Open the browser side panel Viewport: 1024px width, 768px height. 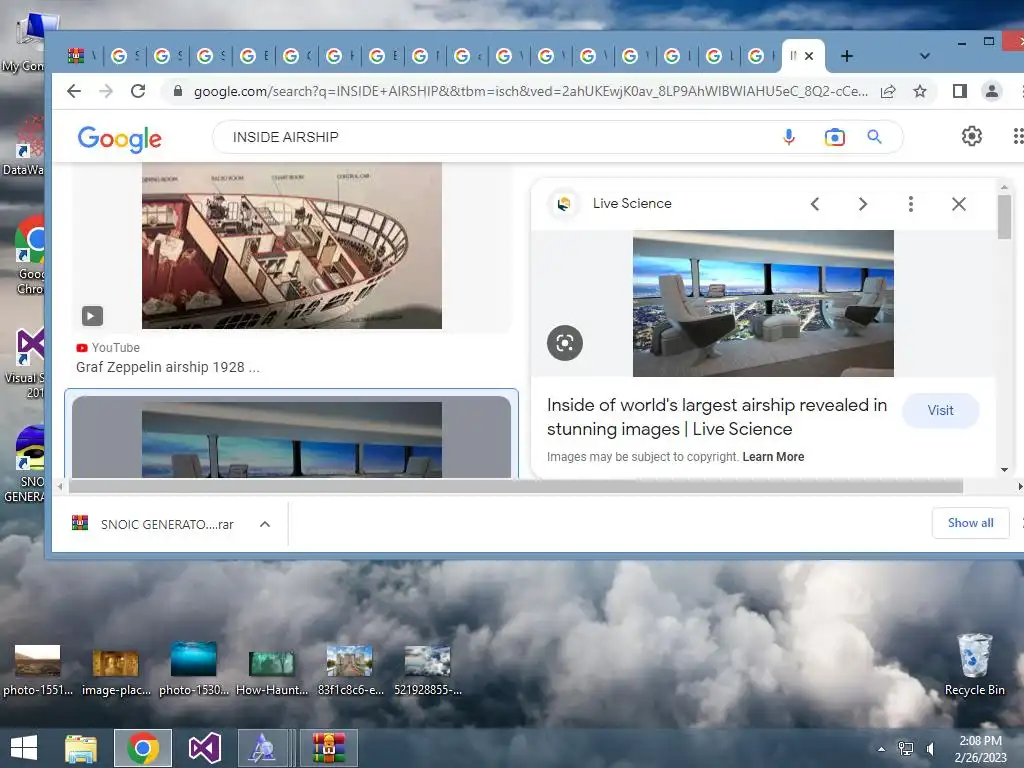959,91
